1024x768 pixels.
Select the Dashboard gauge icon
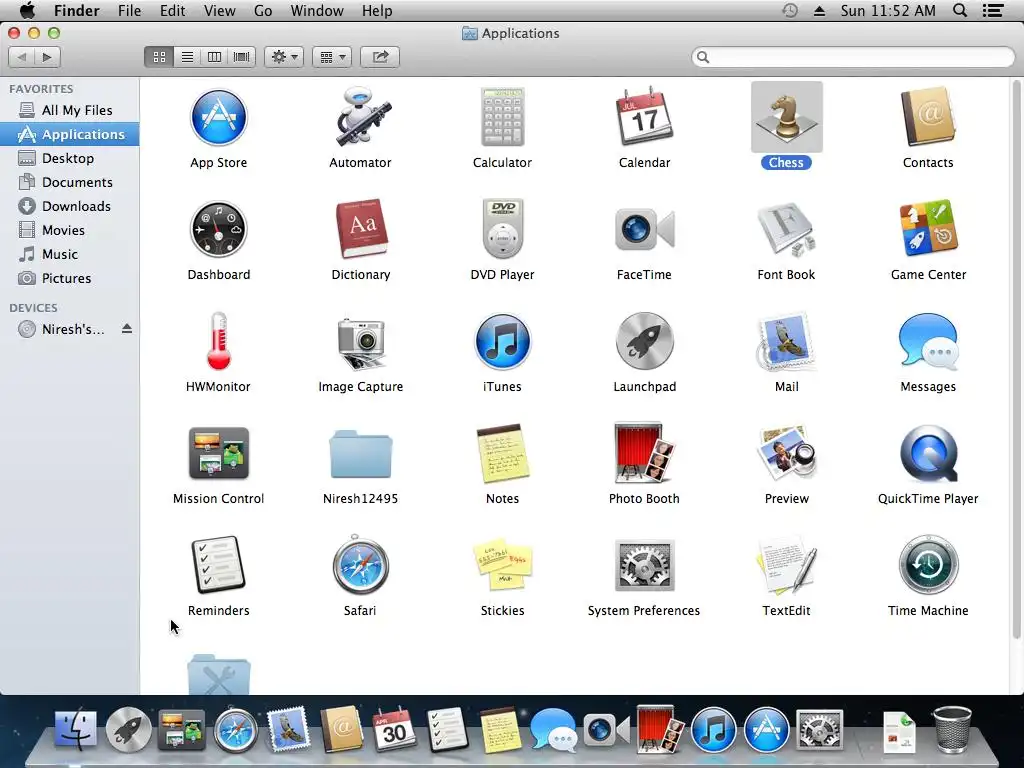pos(218,229)
